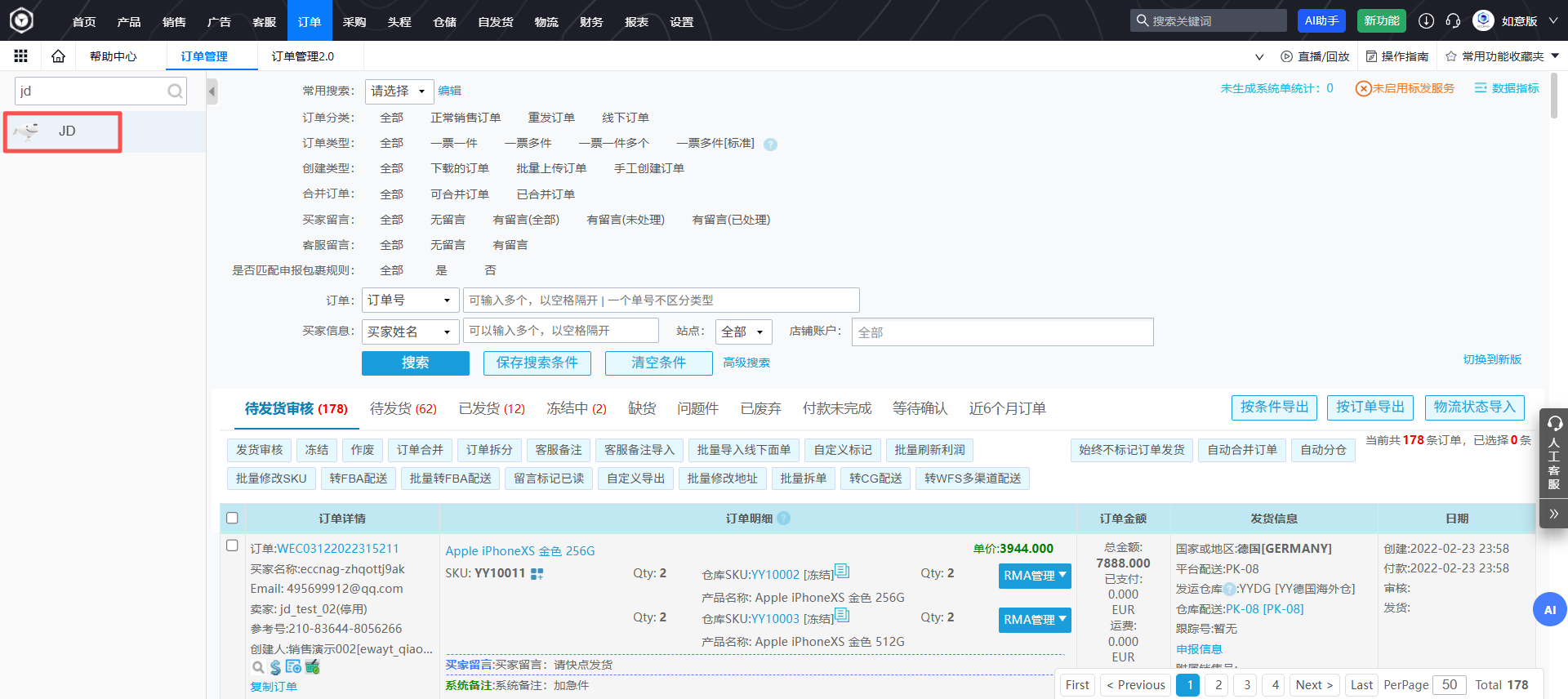Collapse the left sidebar with the arrow handle
The height and width of the screenshot is (699, 1568).
click(x=212, y=91)
